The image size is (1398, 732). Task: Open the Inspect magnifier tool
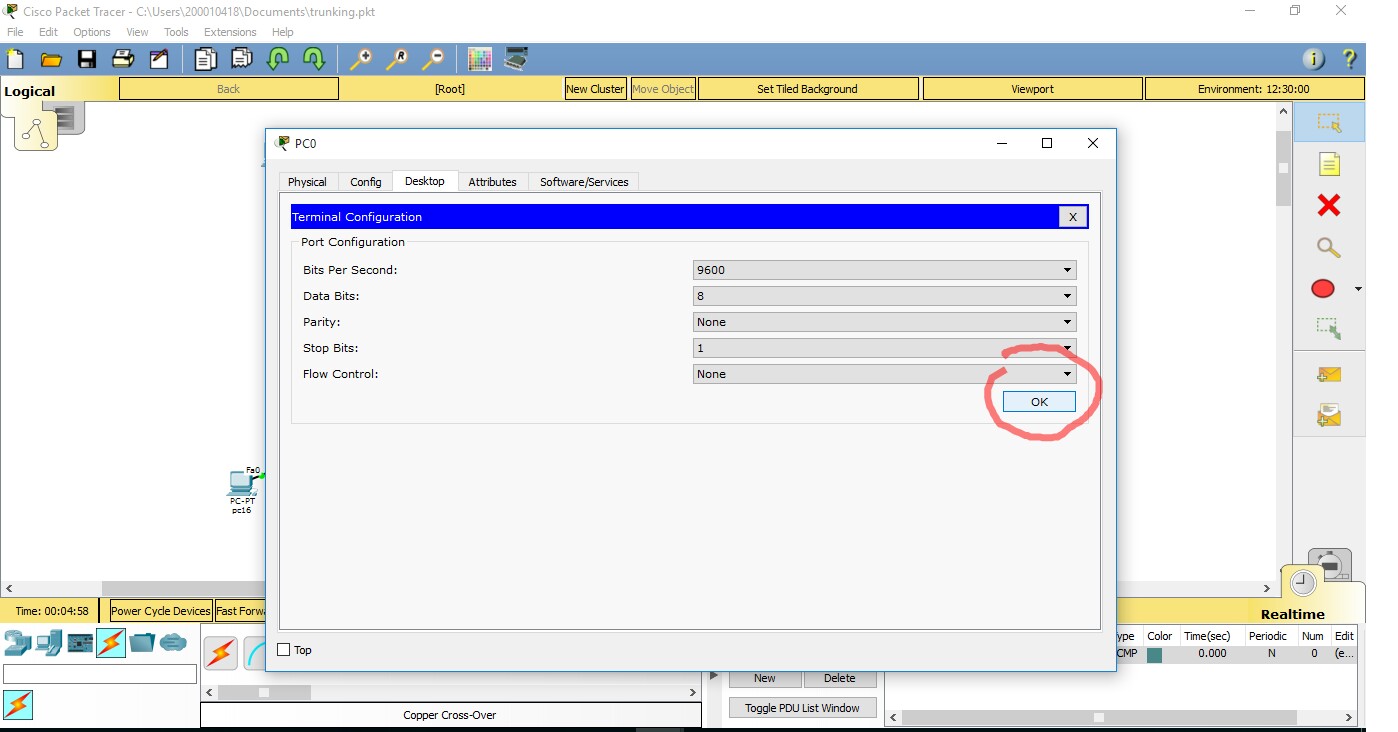pos(1328,247)
